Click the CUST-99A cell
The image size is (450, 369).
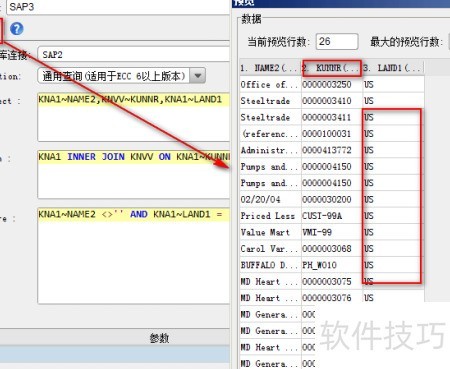pos(332,216)
